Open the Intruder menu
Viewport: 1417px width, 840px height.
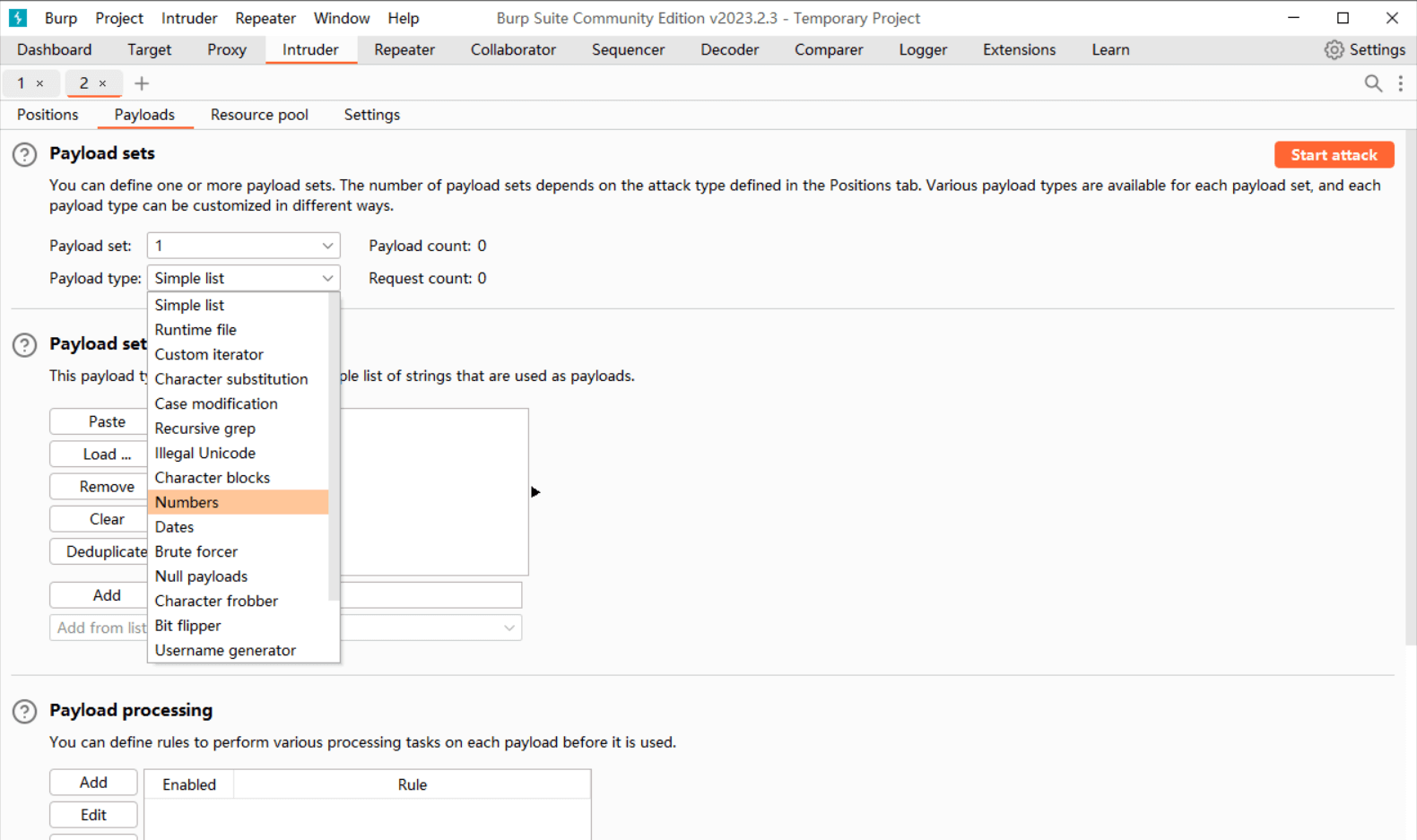188,18
